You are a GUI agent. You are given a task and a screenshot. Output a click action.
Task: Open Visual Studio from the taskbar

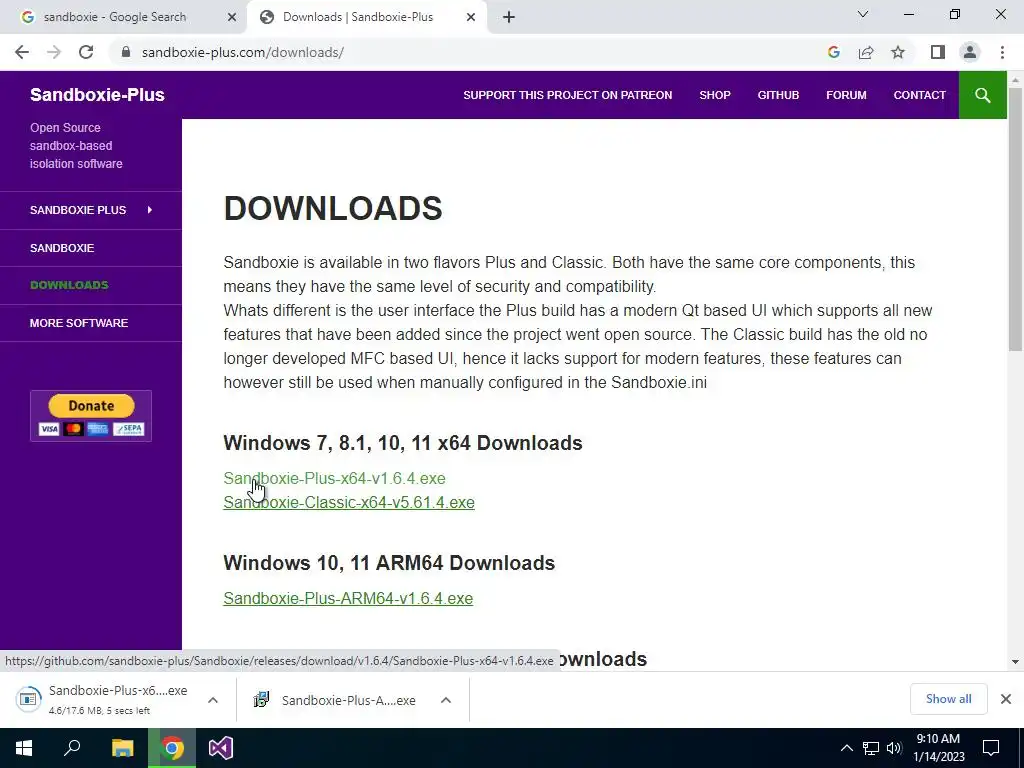[x=221, y=748]
